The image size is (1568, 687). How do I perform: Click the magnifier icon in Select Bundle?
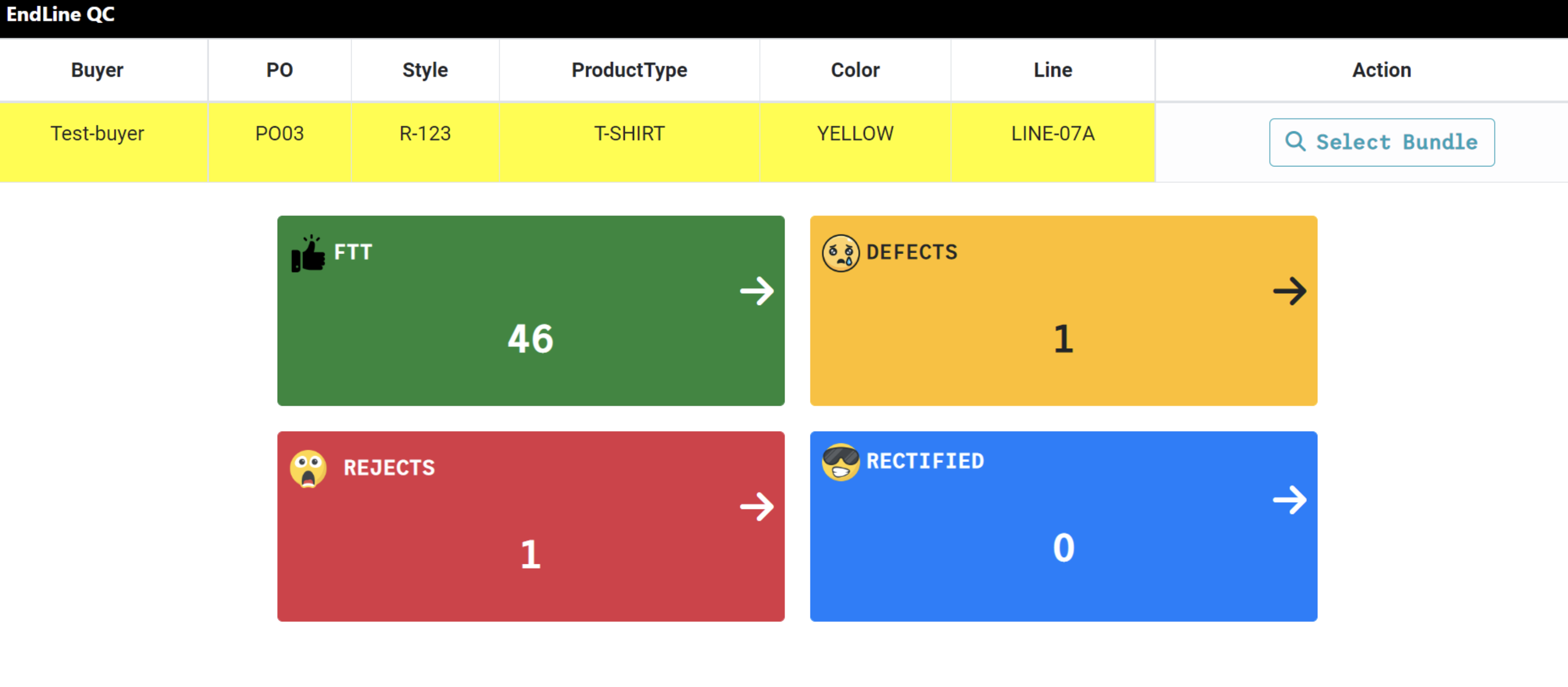[1295, 142]
